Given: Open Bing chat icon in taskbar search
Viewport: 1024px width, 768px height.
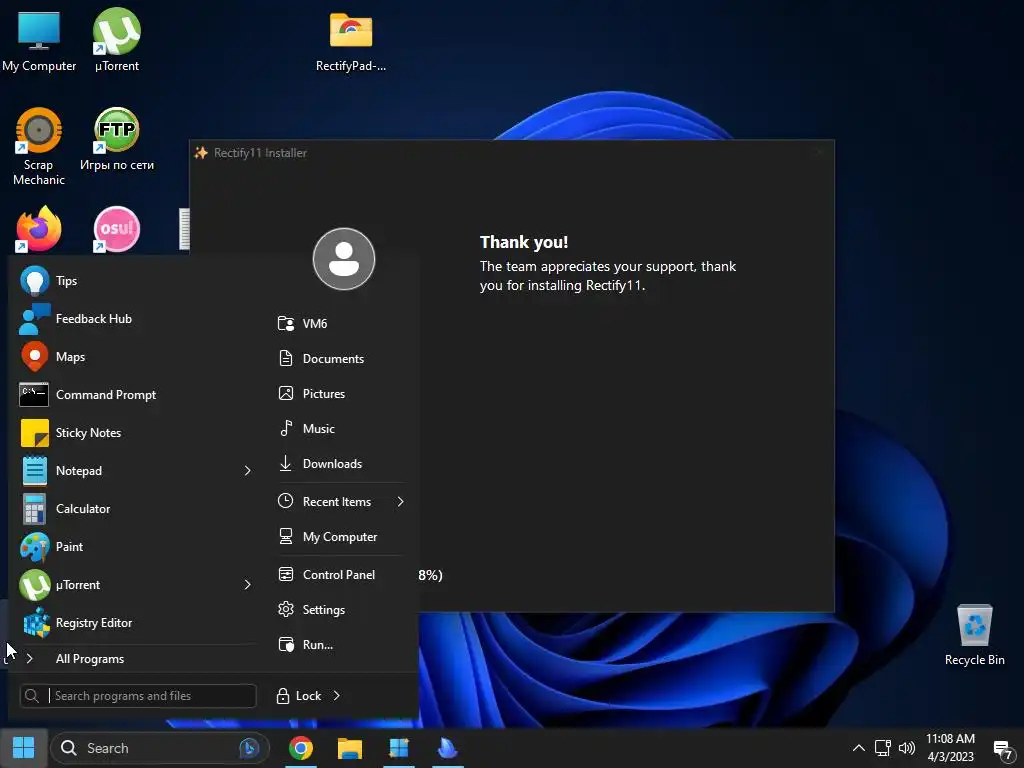Looking at the screenshot, I should point(249,748).
